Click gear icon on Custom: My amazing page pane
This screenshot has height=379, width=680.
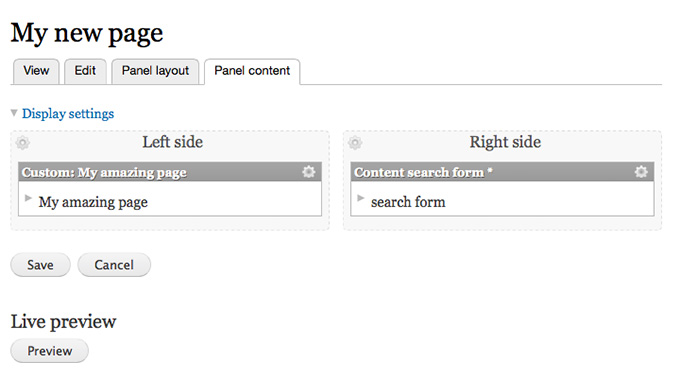click(309, 172)
